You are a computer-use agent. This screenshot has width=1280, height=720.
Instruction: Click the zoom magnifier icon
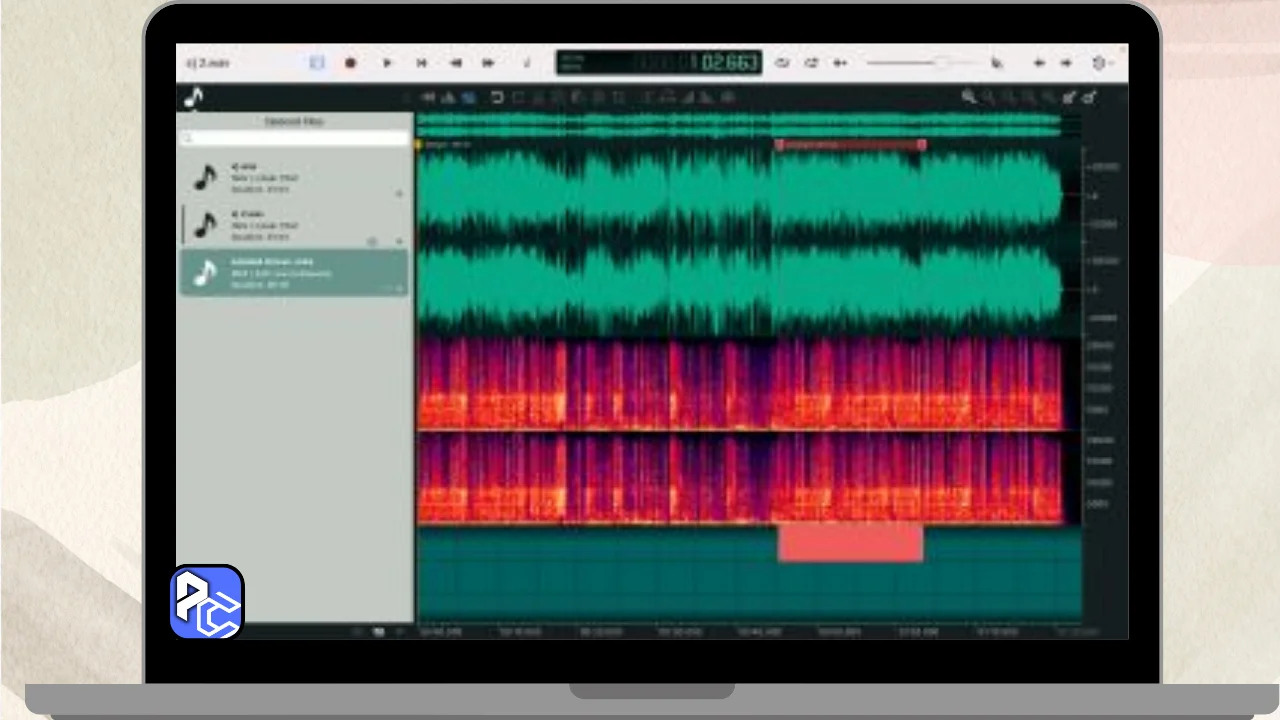968,97
